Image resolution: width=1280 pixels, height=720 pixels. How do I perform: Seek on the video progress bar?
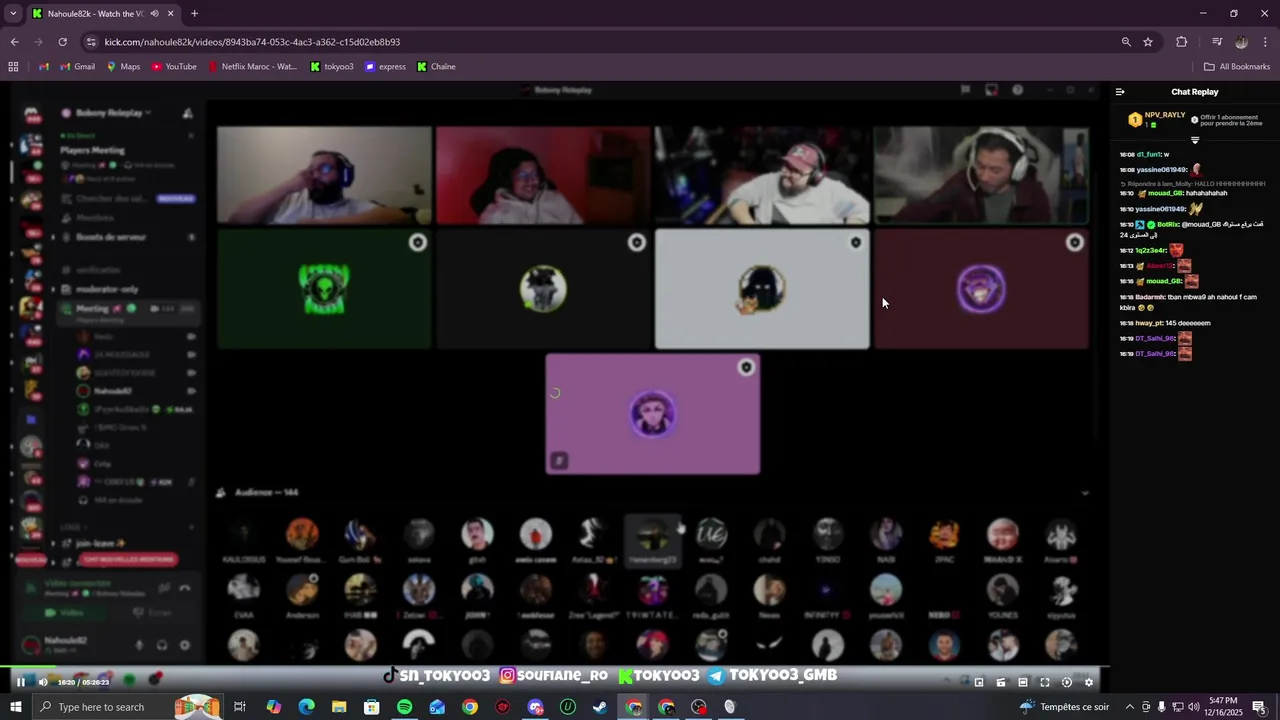[x=555, y=667]
